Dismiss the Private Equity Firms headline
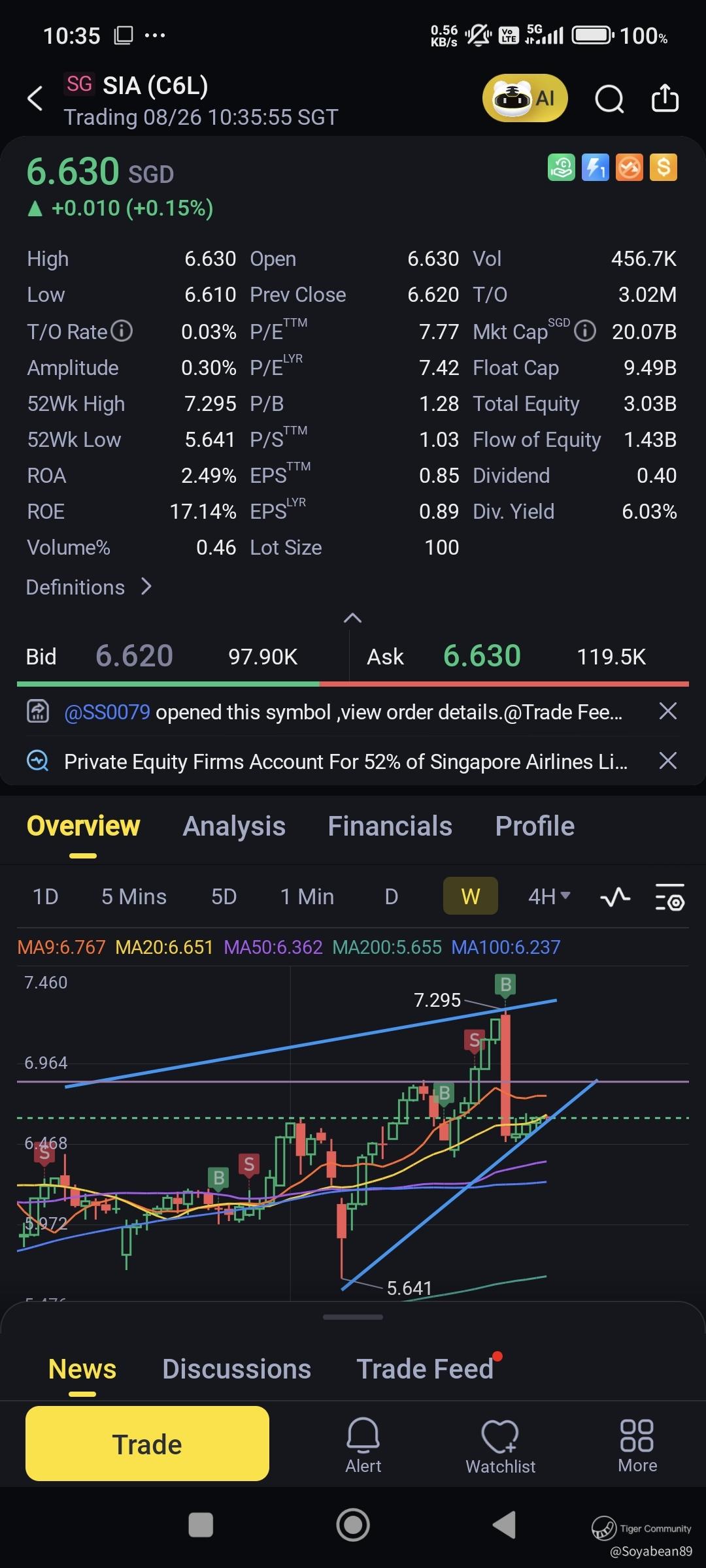This screenshot has width=706, height=1568. (x=667, y=760)
